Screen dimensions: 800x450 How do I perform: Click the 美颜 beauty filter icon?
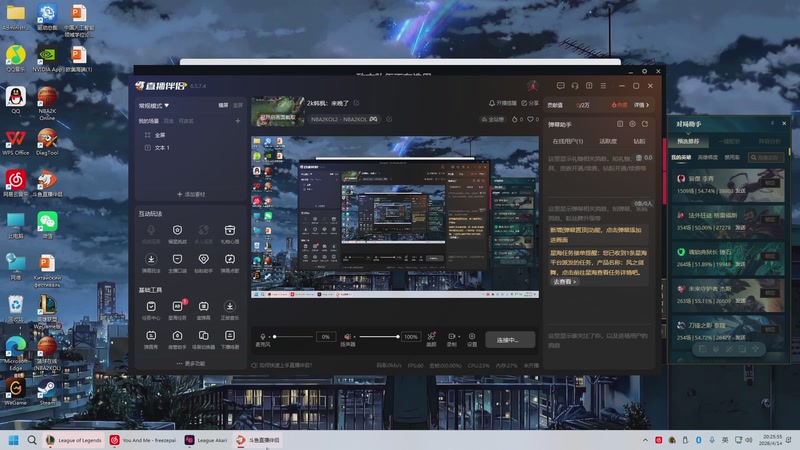[431, 339]
